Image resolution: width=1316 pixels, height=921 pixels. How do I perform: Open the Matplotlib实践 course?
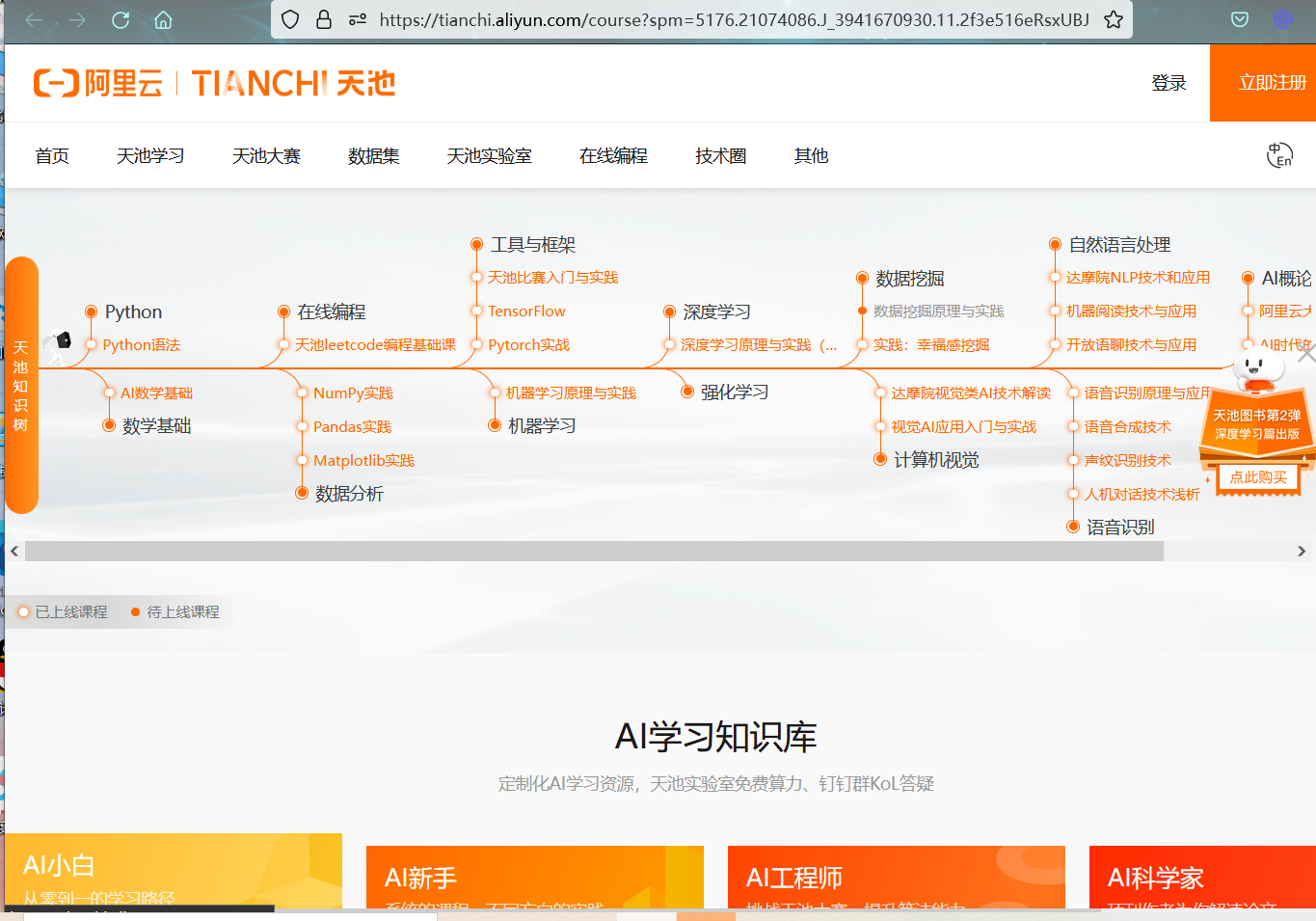tap(363, 461)
